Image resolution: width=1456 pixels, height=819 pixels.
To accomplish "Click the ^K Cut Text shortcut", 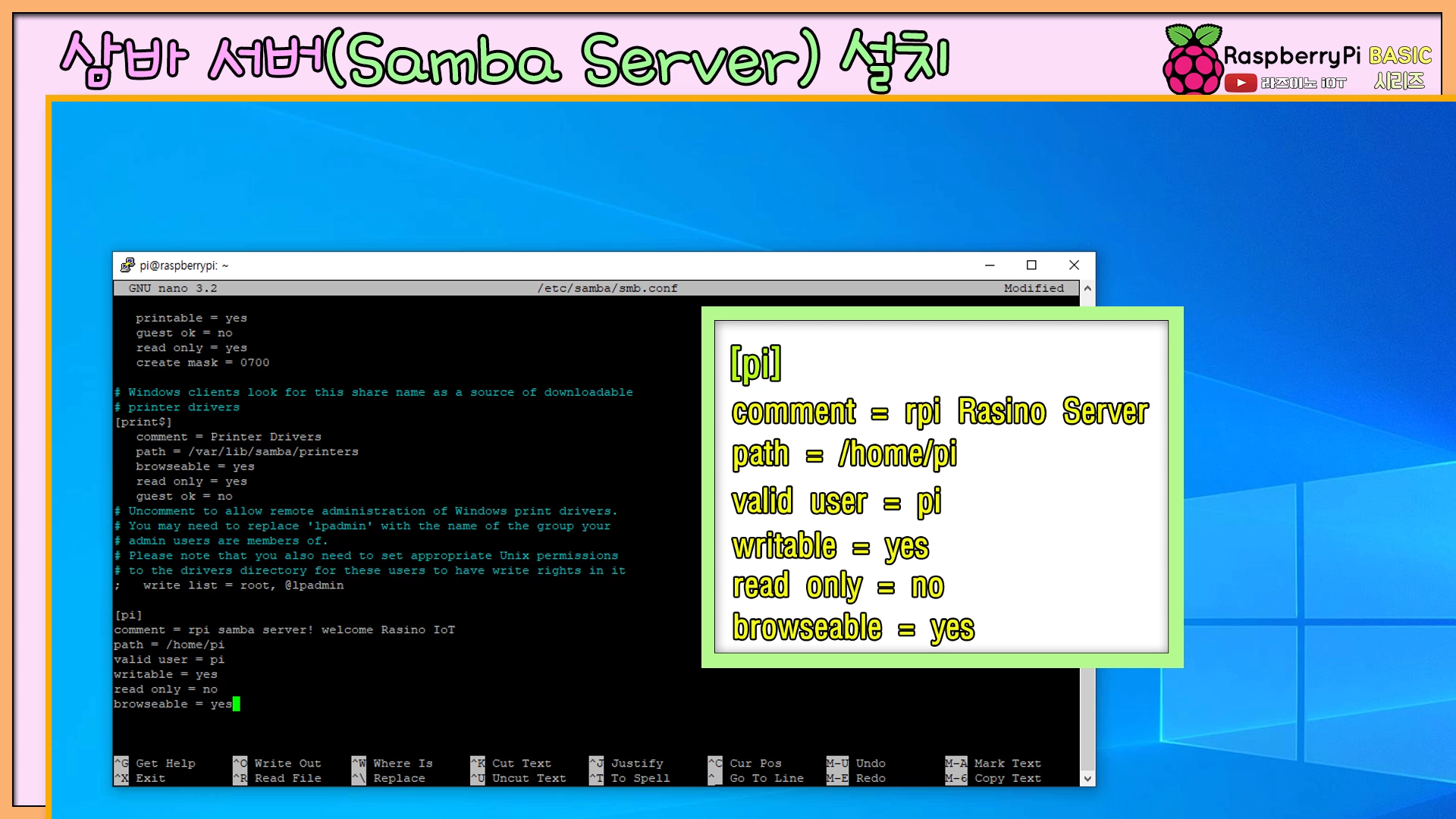I will (511, 763).
